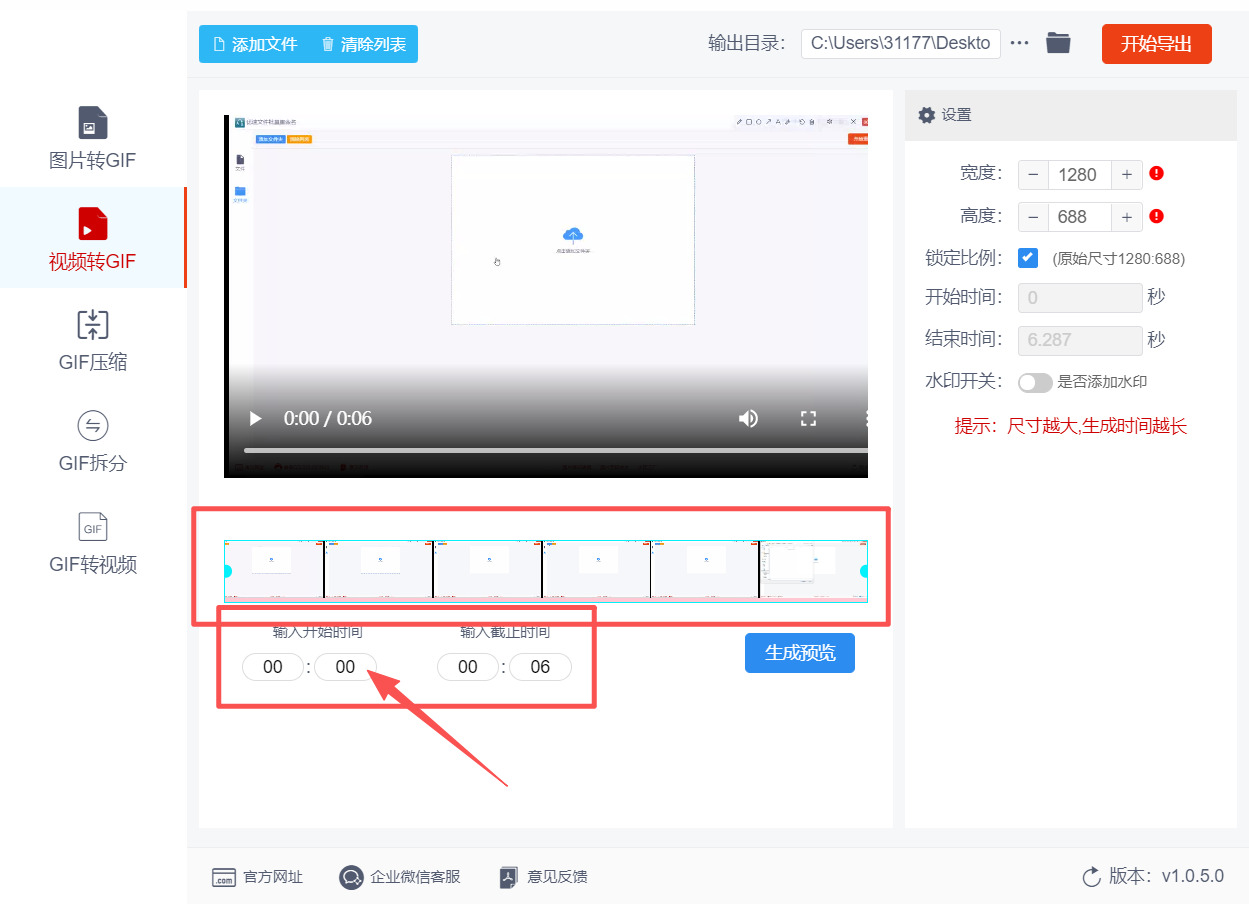Click the 官方网址 .com icon
Viewport: 1249px width, 904px height.
pyautogui.click(x=223, y=877)
